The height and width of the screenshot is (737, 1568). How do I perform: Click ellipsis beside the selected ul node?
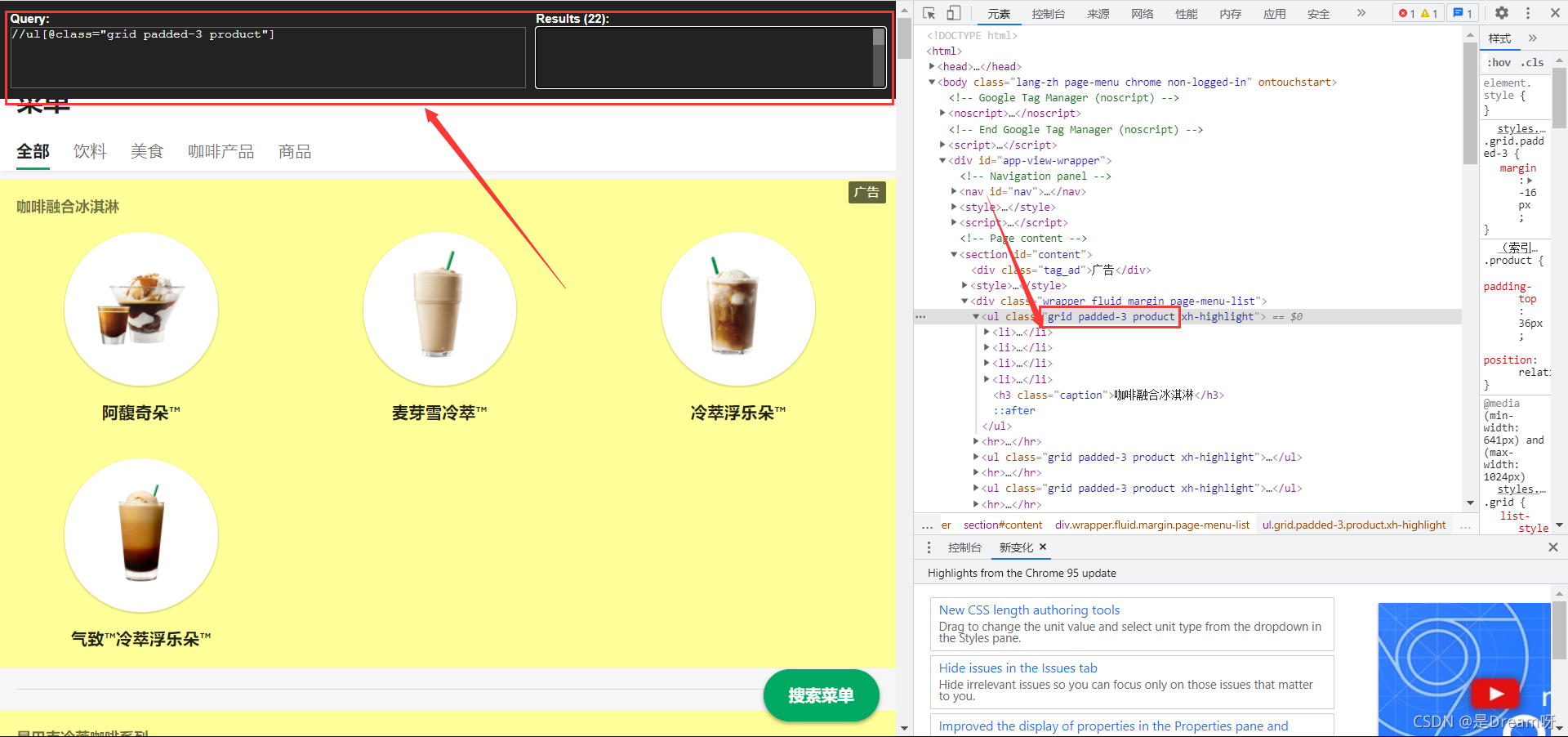pos(921,317)
